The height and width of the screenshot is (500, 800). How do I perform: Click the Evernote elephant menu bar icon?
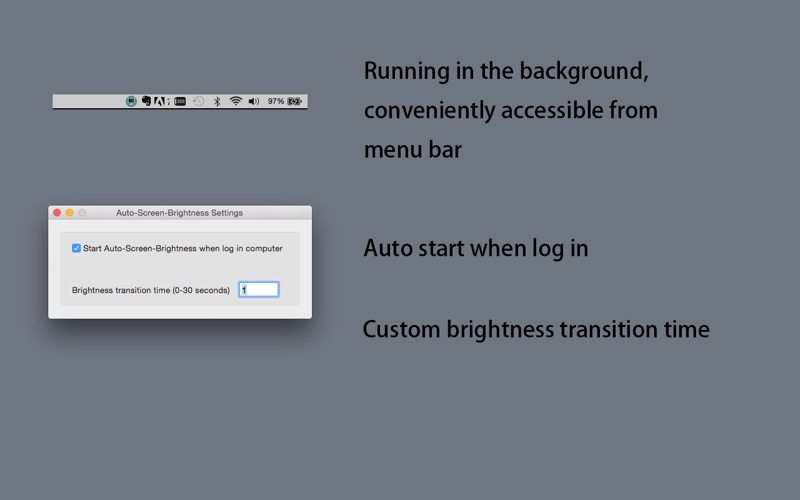[x=146, y=101]
